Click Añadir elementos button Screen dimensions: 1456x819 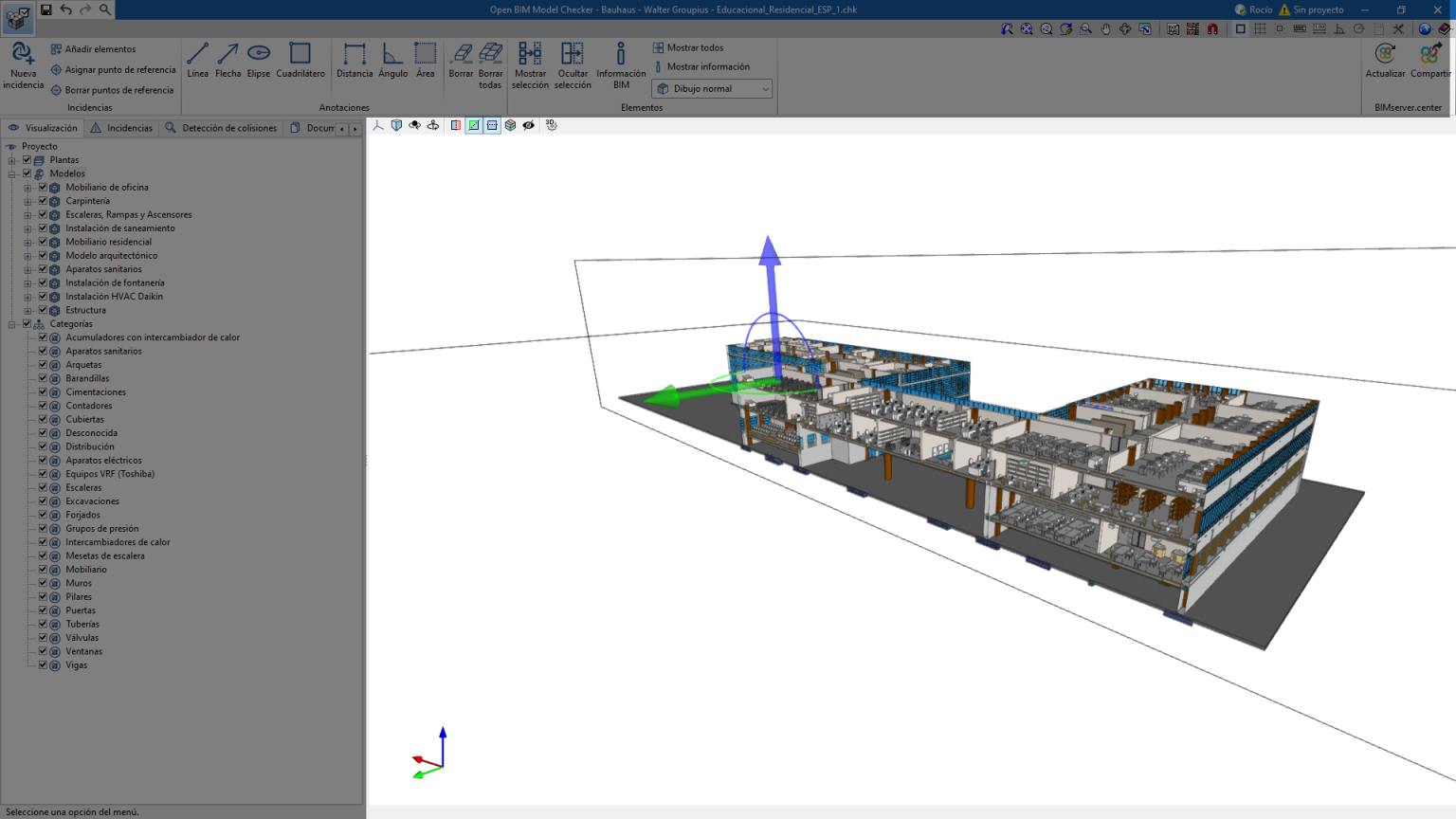tap(93, 49)
